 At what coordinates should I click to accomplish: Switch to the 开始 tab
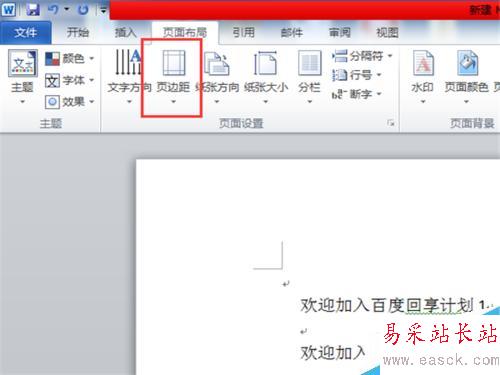point(78,32)
